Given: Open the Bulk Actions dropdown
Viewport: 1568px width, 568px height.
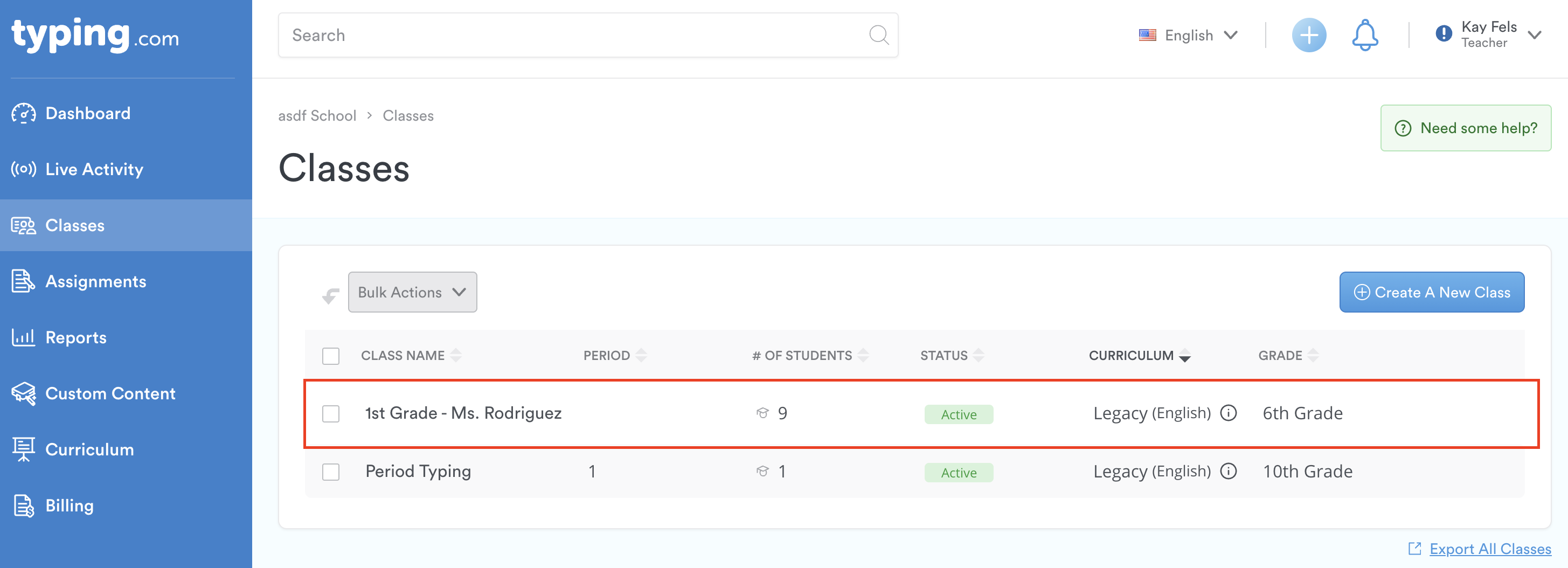Looking at the screenshot, I should (412, 292).
